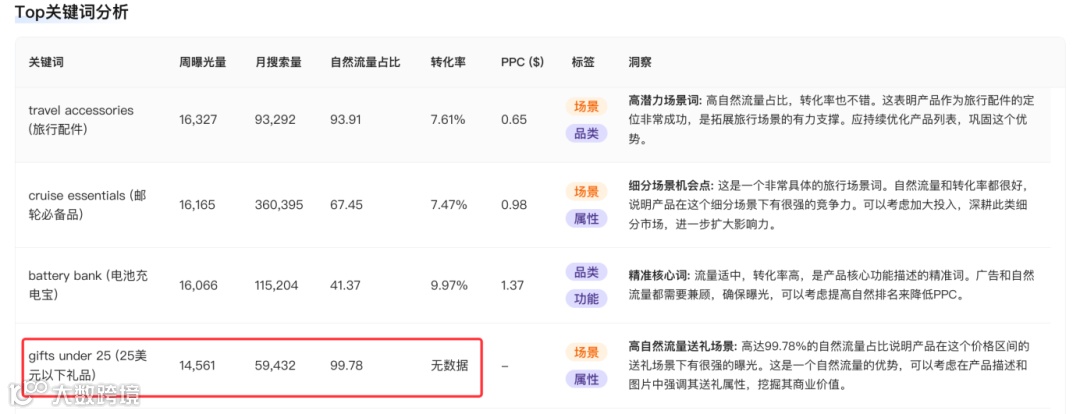Click organic traffic share 67.45
This screenshot has width=1080, height=414.
[x=346, y=205]
